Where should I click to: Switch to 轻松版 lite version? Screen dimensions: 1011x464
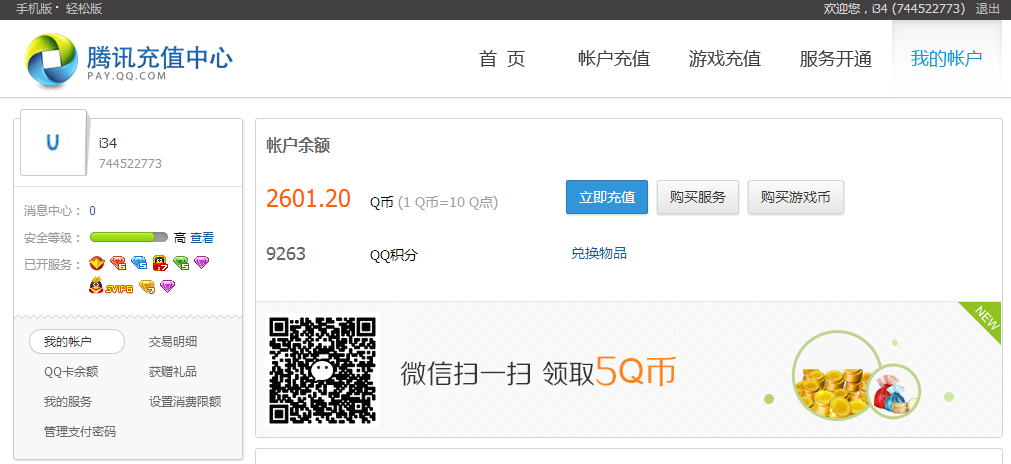coord(84,9)
